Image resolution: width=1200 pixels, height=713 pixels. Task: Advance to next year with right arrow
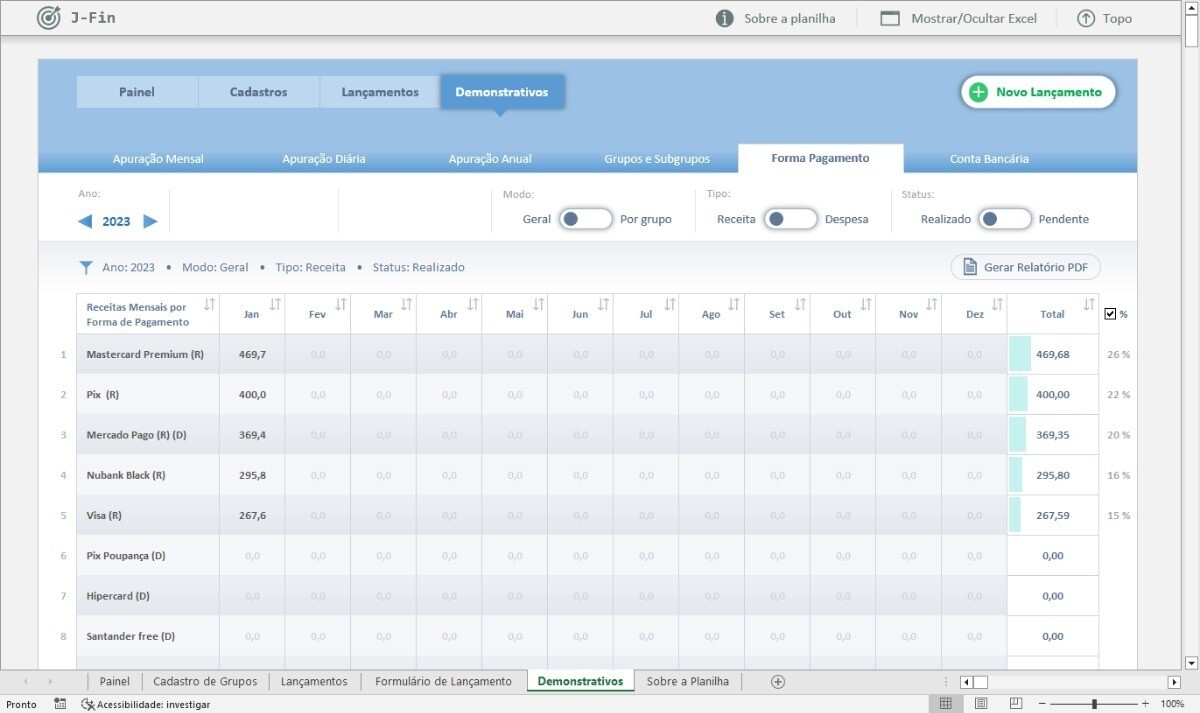[150, 221]
